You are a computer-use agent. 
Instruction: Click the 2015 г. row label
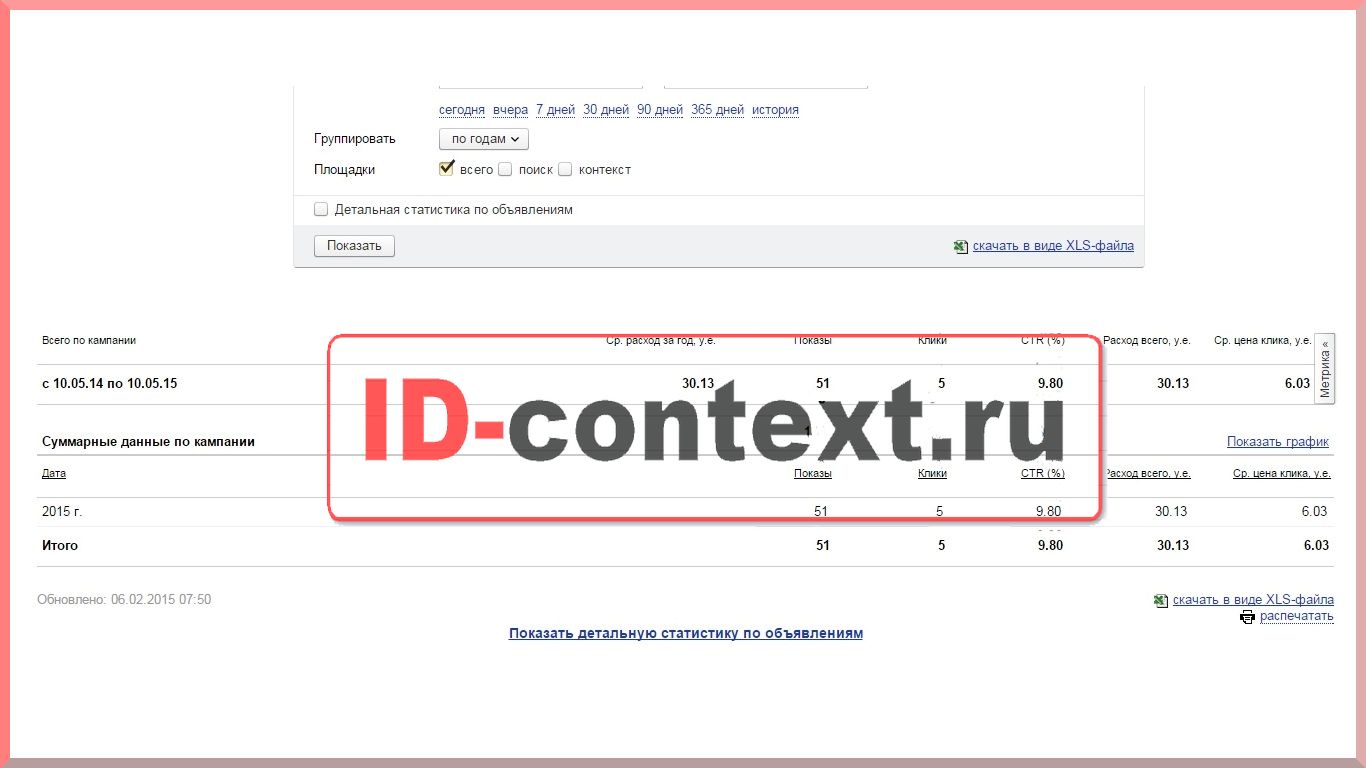pyautogui.click(x=62, y=512)
